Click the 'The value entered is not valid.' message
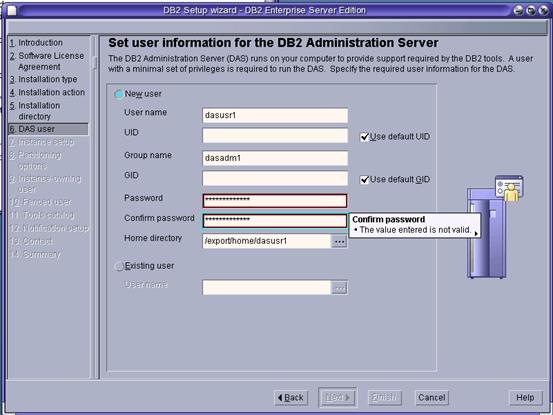 tap(415, 230)
